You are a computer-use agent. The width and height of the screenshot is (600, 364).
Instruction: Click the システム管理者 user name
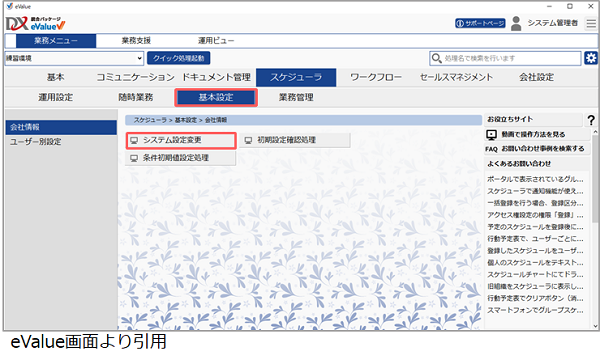[553, 23]
